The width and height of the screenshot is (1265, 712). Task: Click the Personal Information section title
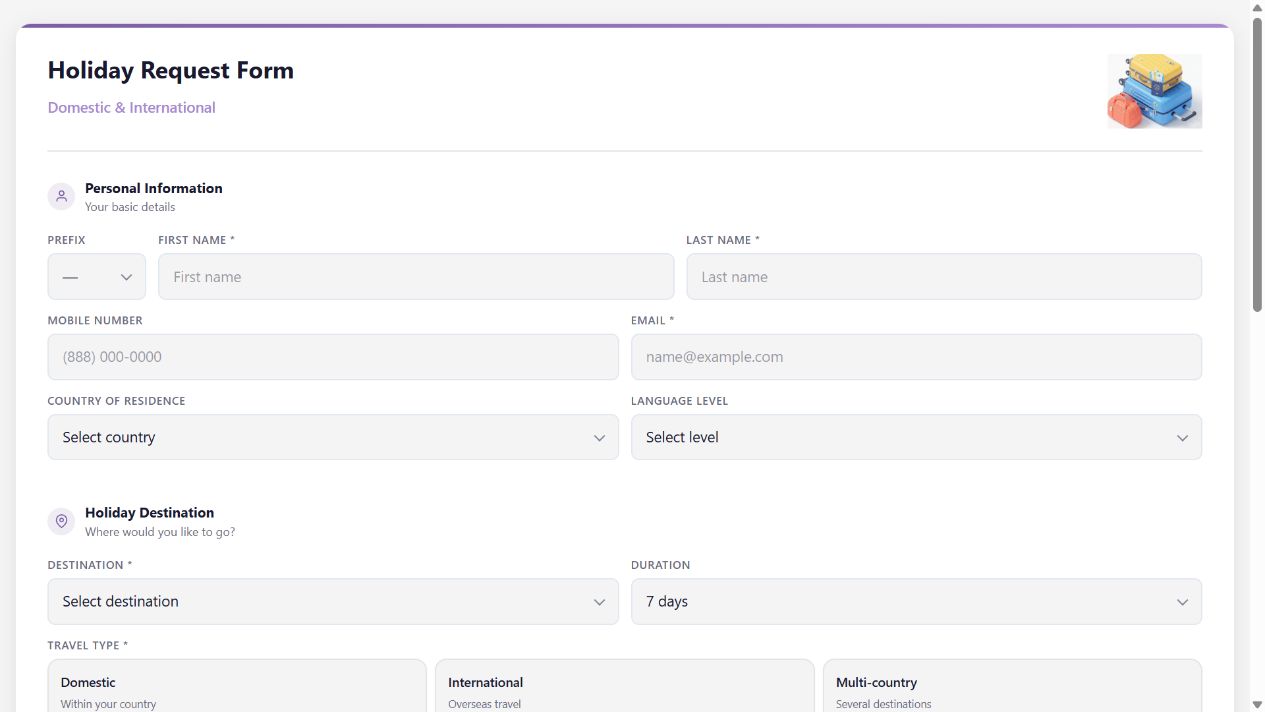154,188
